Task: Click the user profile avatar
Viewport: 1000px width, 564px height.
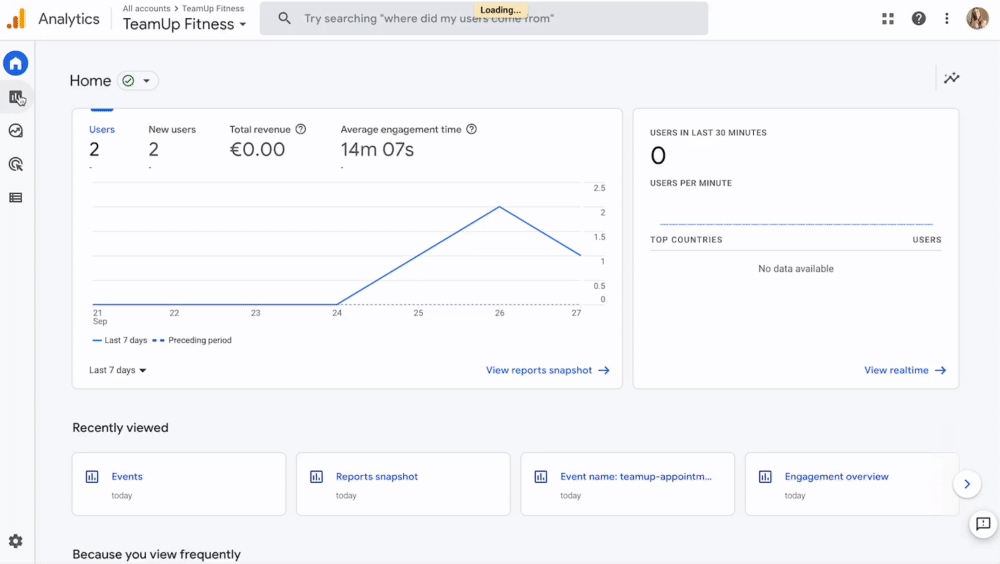Action: 977,19
